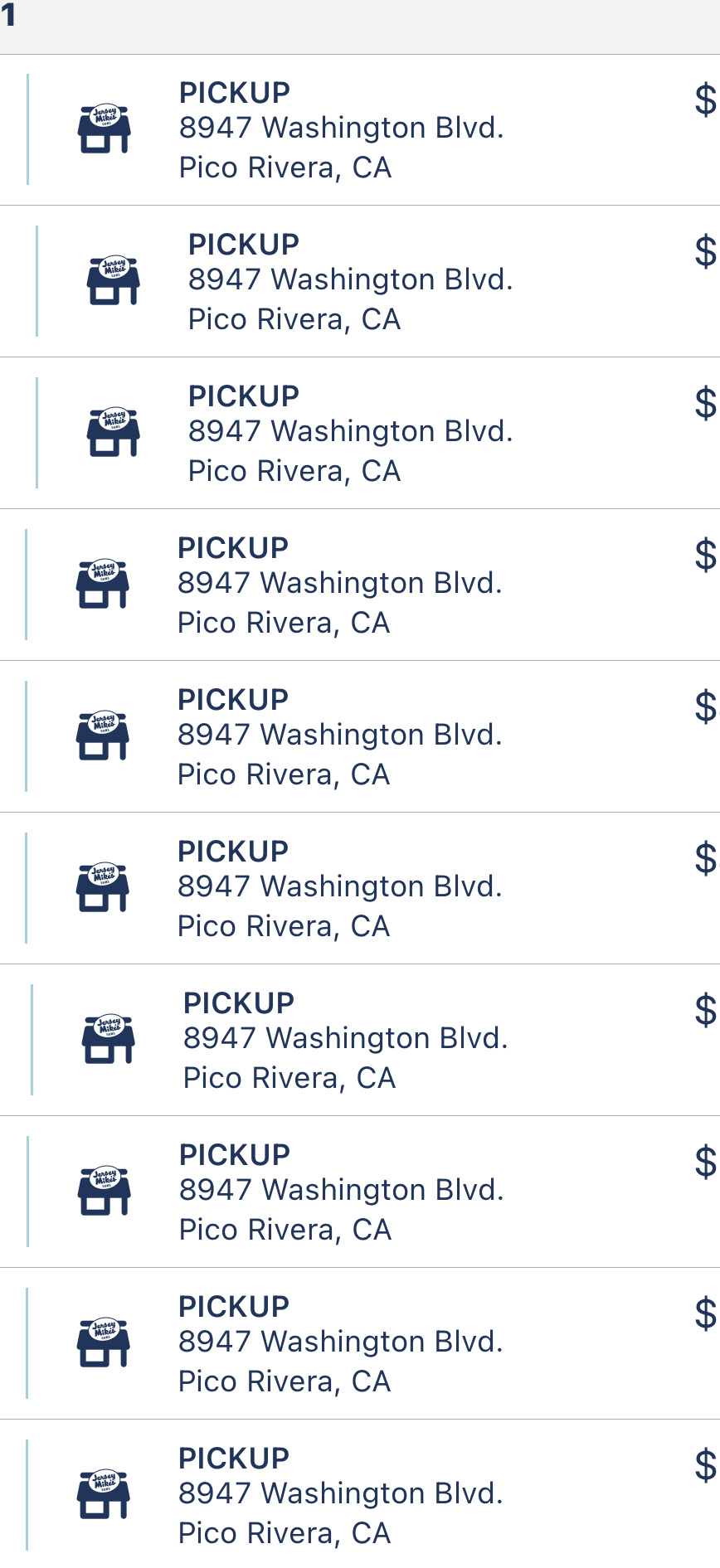Tap the dollar sign in the eighth row
This screenshot has height=1568, width=720.
pyautogui.click(x=705, y=1162)
